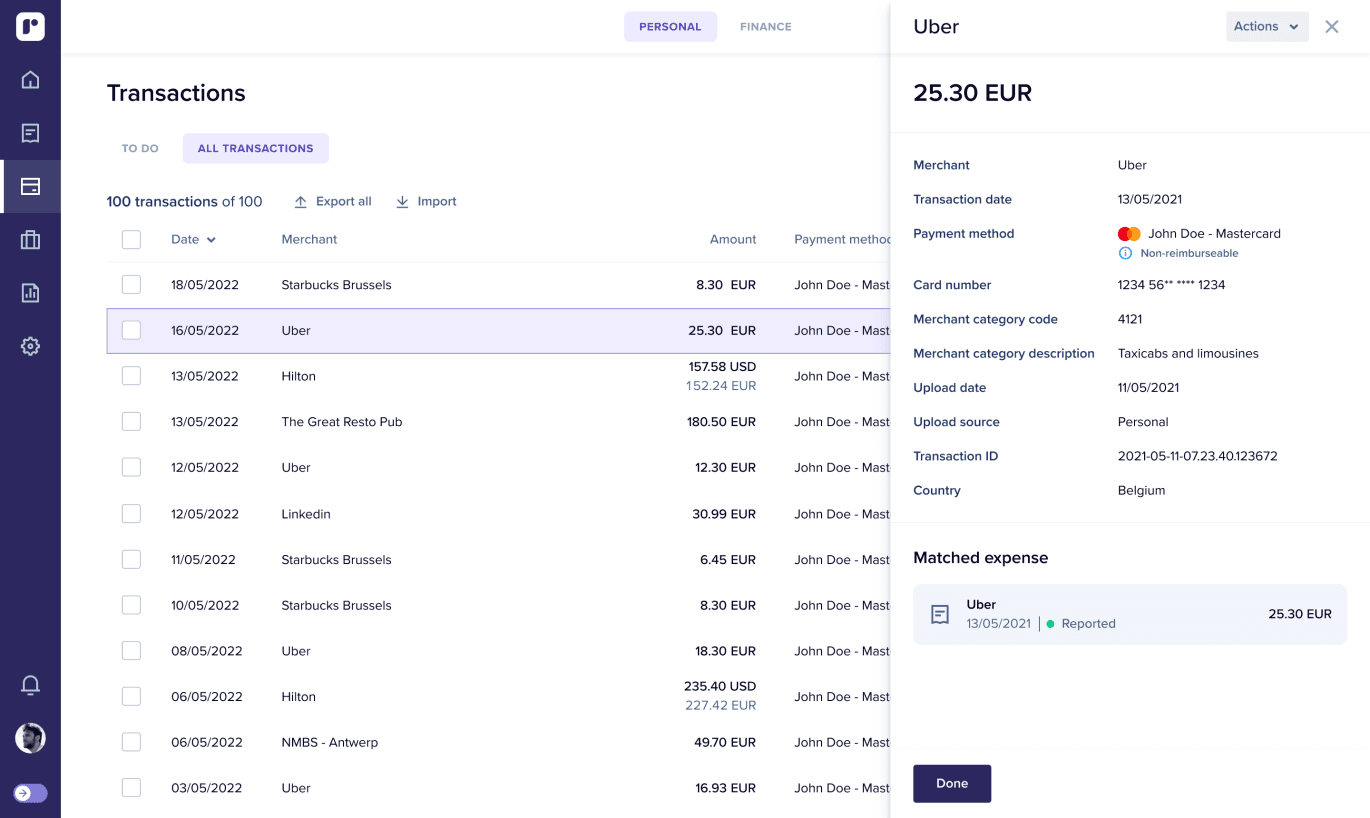This screenshot has height=818, width=1370.
Task: Click the Done button
Action: tap(951, 783)
